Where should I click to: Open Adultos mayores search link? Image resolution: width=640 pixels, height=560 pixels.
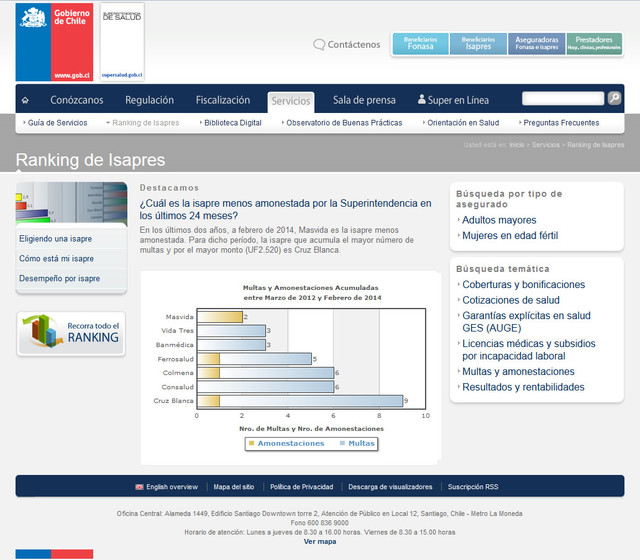tap(499, 220)
